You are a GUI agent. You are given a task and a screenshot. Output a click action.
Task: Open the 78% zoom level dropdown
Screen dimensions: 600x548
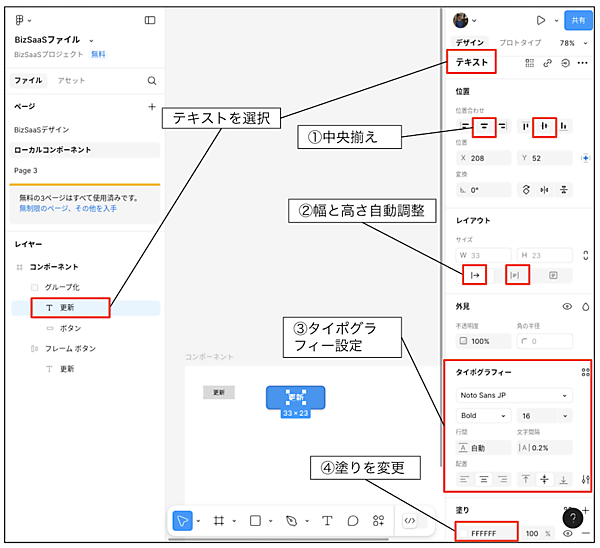click(570, 43)
